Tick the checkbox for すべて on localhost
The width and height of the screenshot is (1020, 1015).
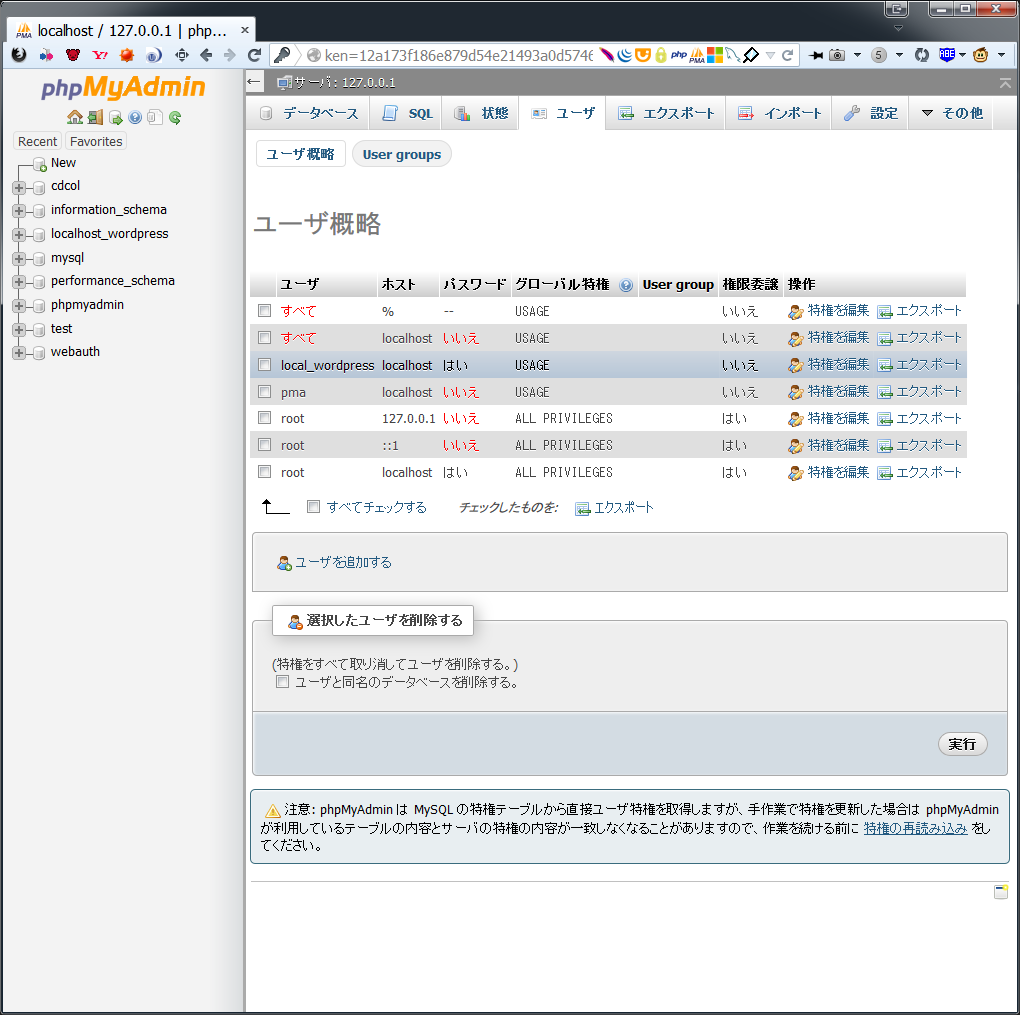(x=264, y=338)
